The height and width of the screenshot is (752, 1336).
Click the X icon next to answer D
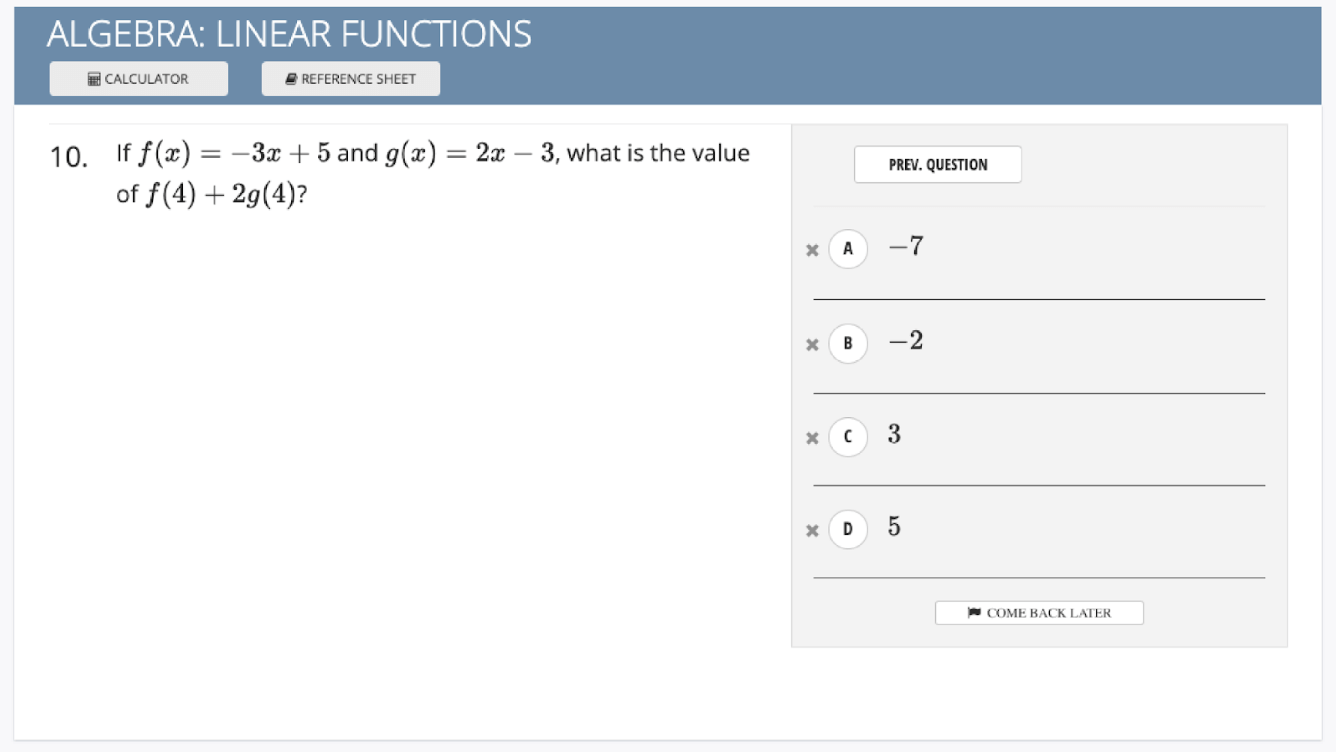pos(813,528)
